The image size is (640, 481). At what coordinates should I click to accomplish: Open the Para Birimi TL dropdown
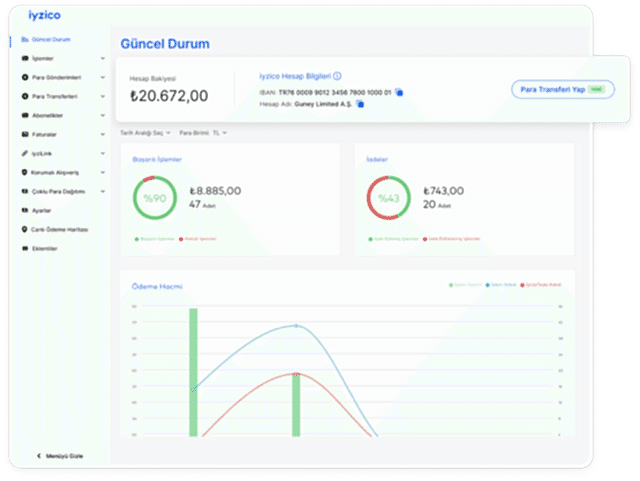(x=203, y=133)
